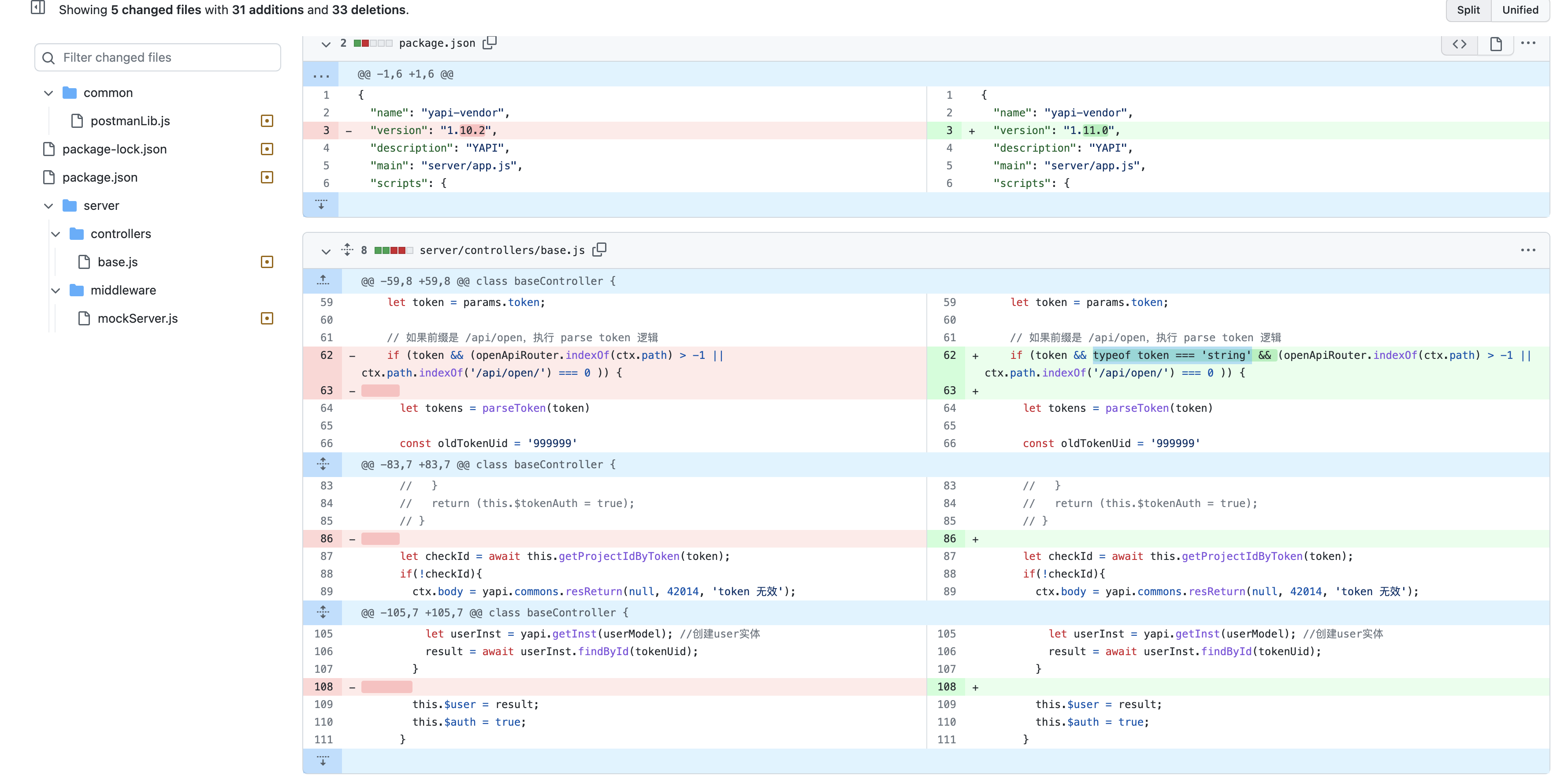The width and height of the screenshot is (1568, 783).
Task: Collapse the package.json diff chevron
Action: pos(326,44)
